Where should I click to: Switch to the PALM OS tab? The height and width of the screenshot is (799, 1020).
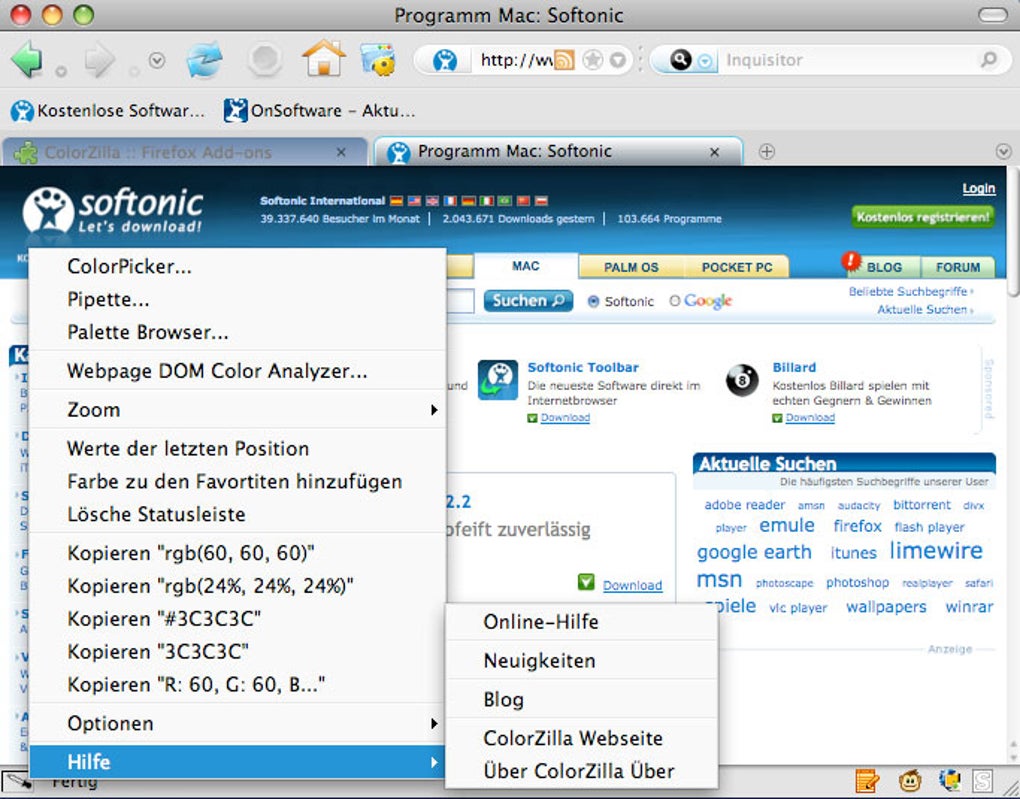click(631, 267)
